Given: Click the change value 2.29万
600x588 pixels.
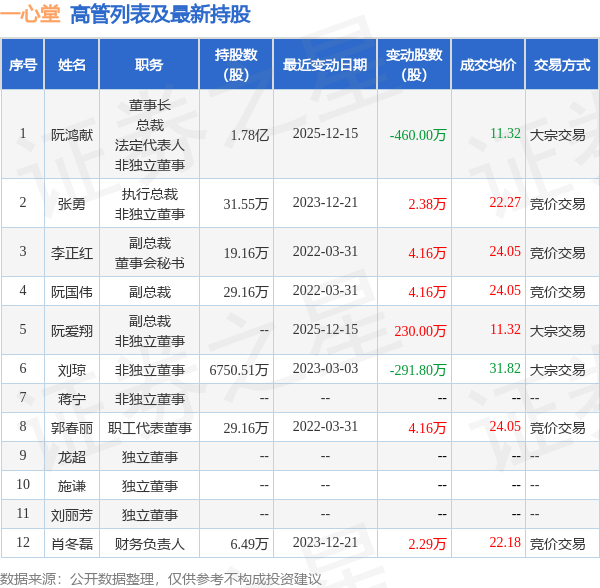Looking at the screenshot, I should pyautogui.click(x=427, y=544).
